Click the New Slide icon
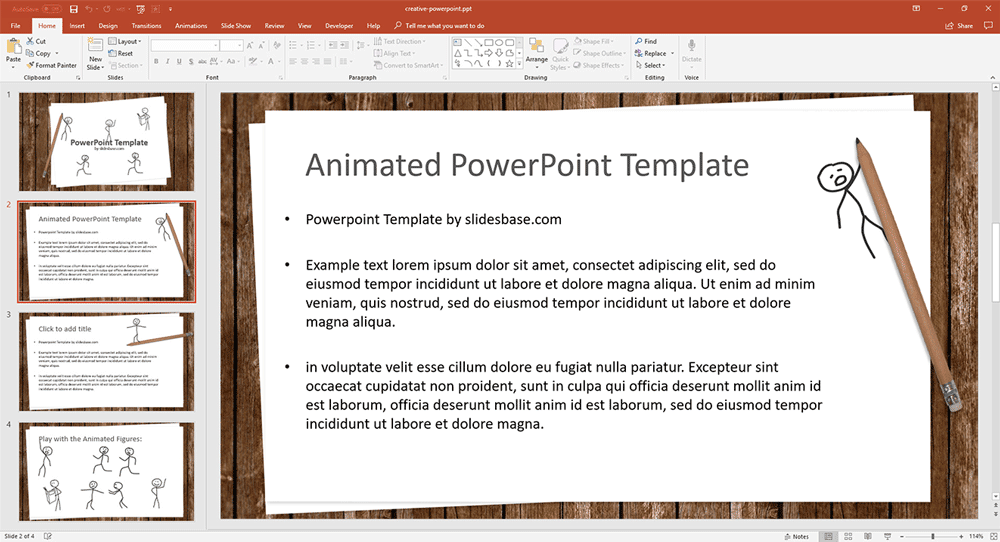The image size is (1000, 542). (95, 45)
